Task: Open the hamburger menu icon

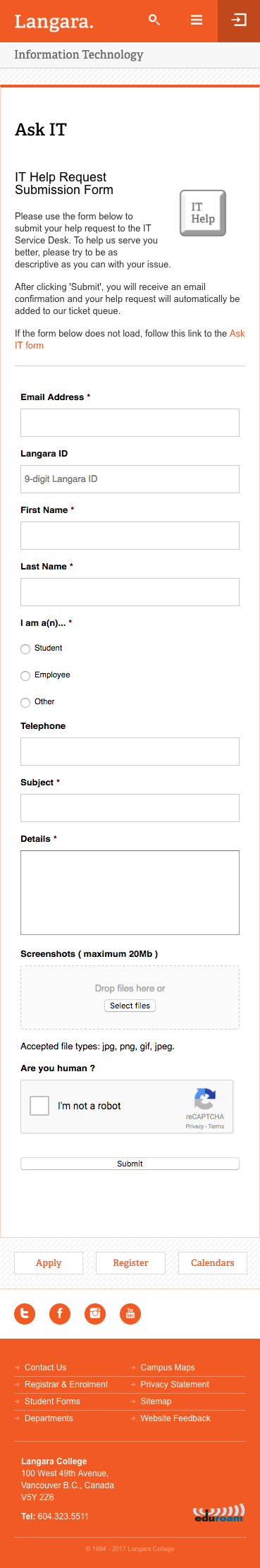Action: coord(197,20)
